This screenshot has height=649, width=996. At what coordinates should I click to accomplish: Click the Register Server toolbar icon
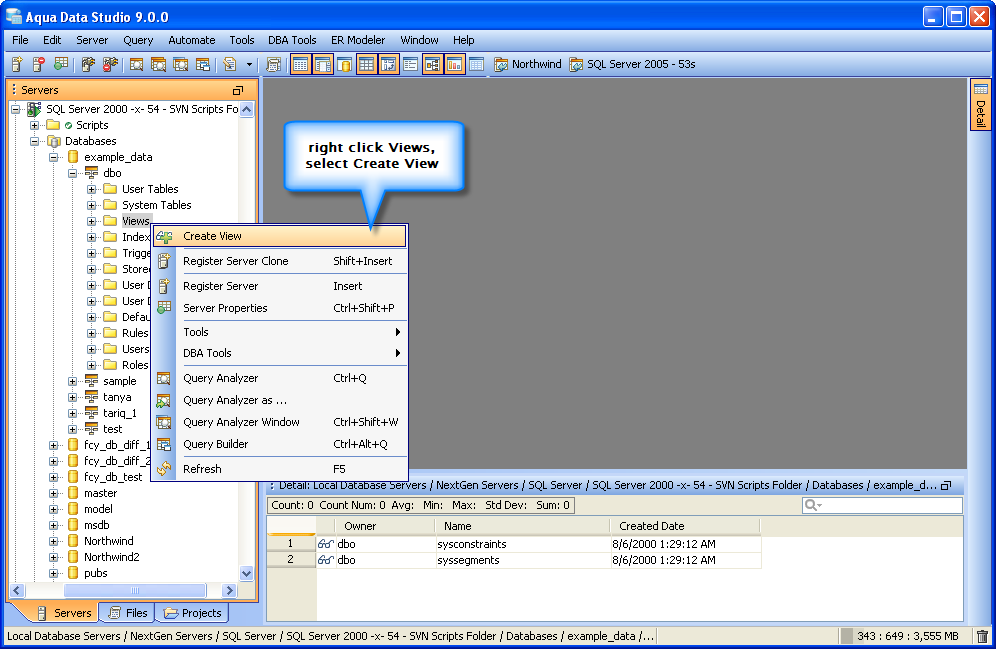tap(17, 64)
